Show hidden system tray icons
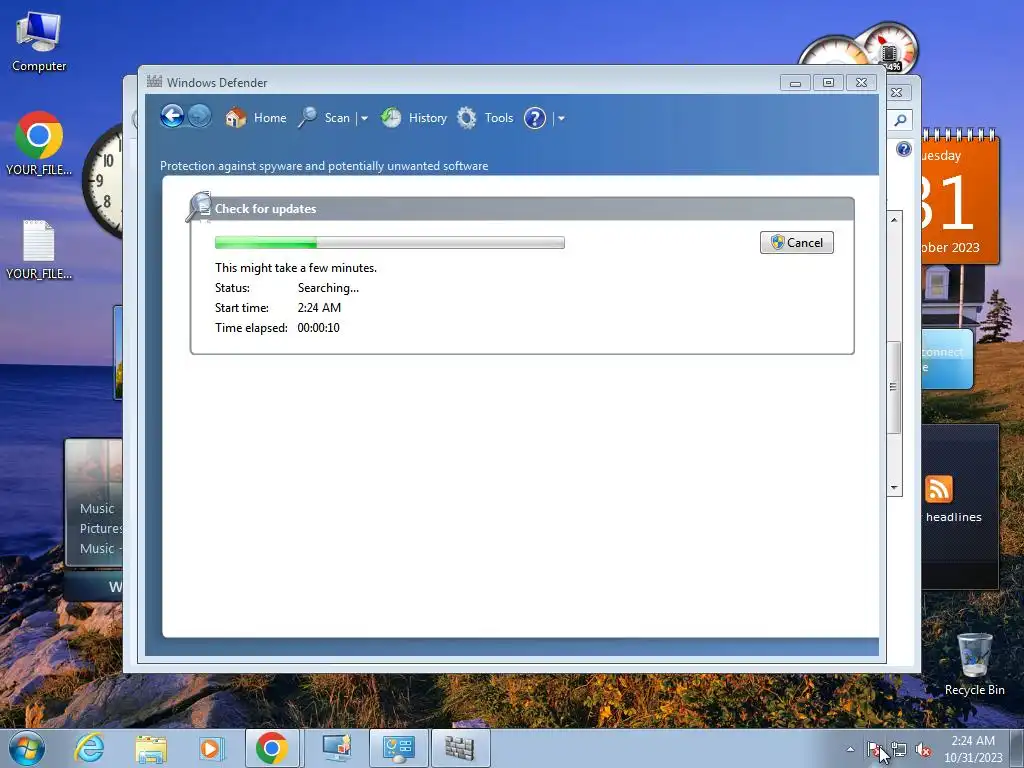The image size is (1024, 768). pos(850,749)
